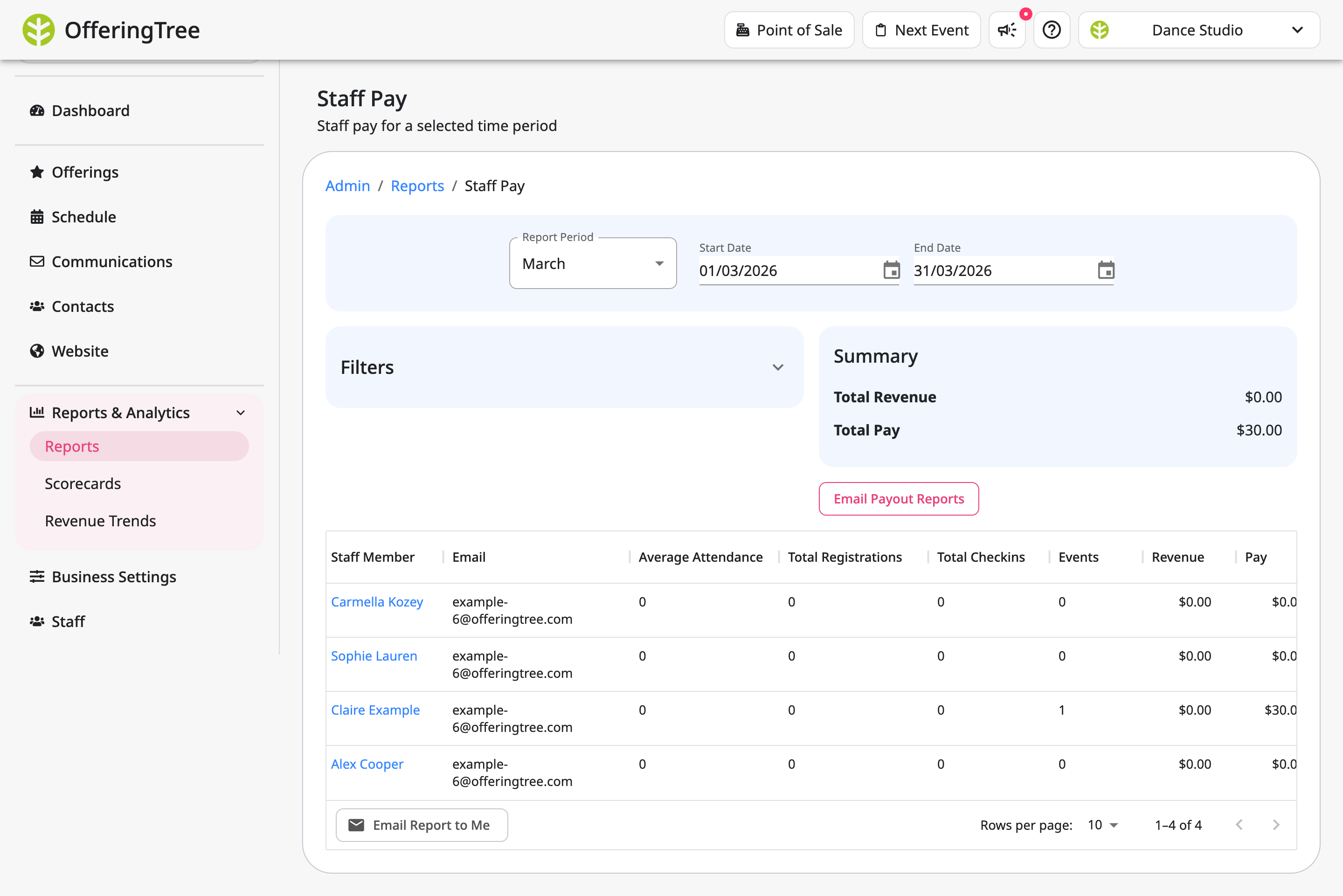1343x896 pixels.
Task: Click the Business Settings sliders icon
Action: pos(37,577)
